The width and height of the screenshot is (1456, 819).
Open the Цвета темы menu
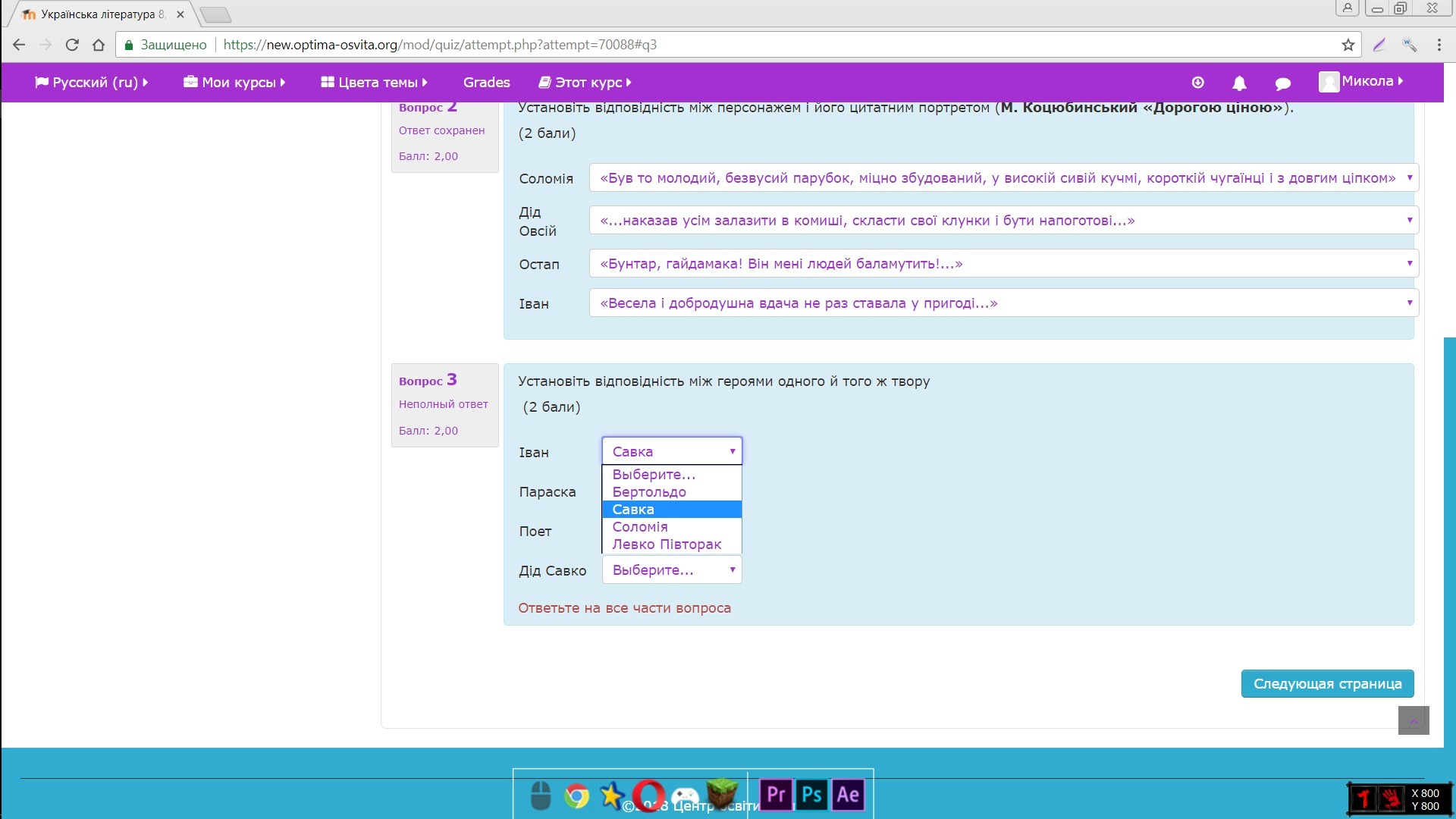tap(375, 83)
